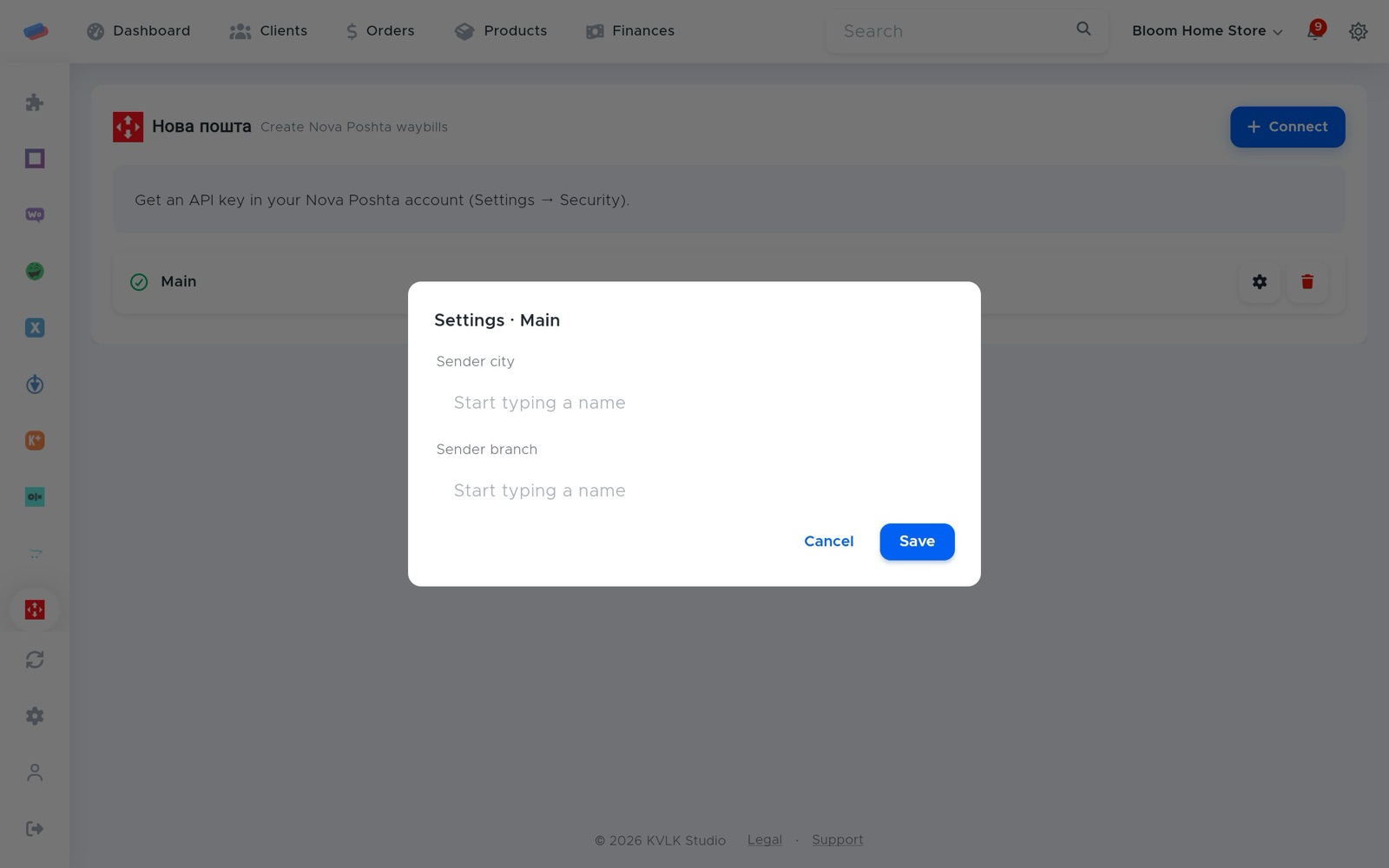The width and height of the screenshot is (1389, 868).
Task: Open integrations puzzle-piece sidebar icon
Action: coord(35,102)
